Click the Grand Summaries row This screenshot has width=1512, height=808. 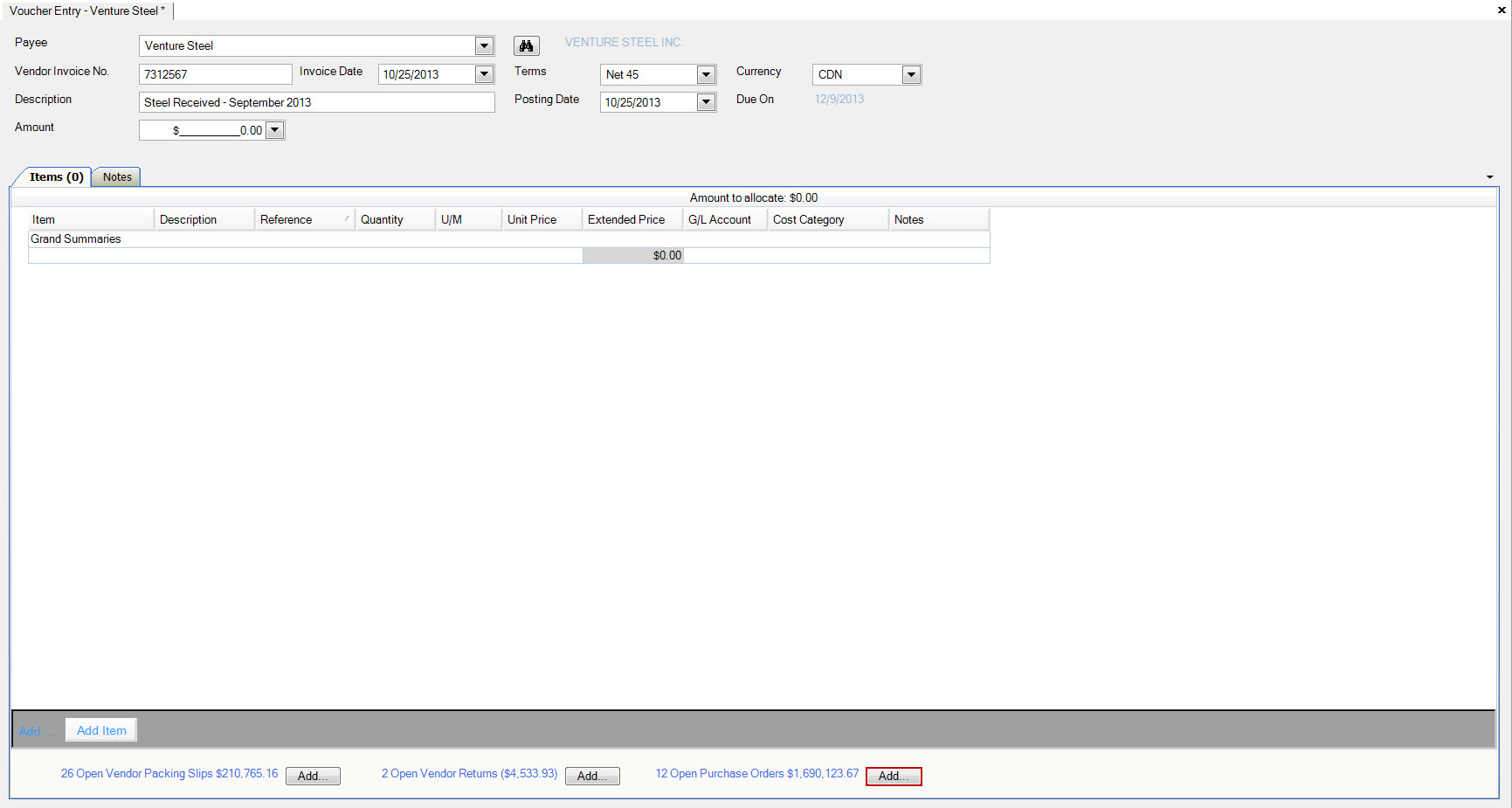click(509, 238)
